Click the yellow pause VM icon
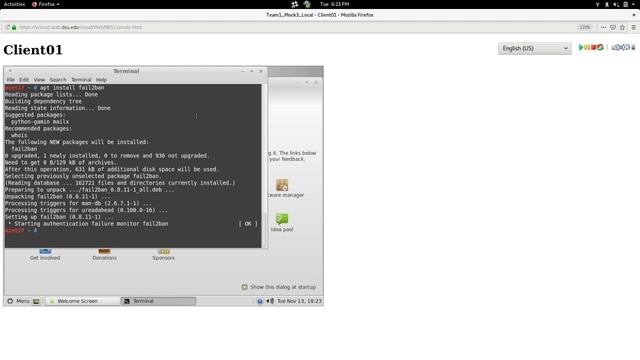 point(587,47)
